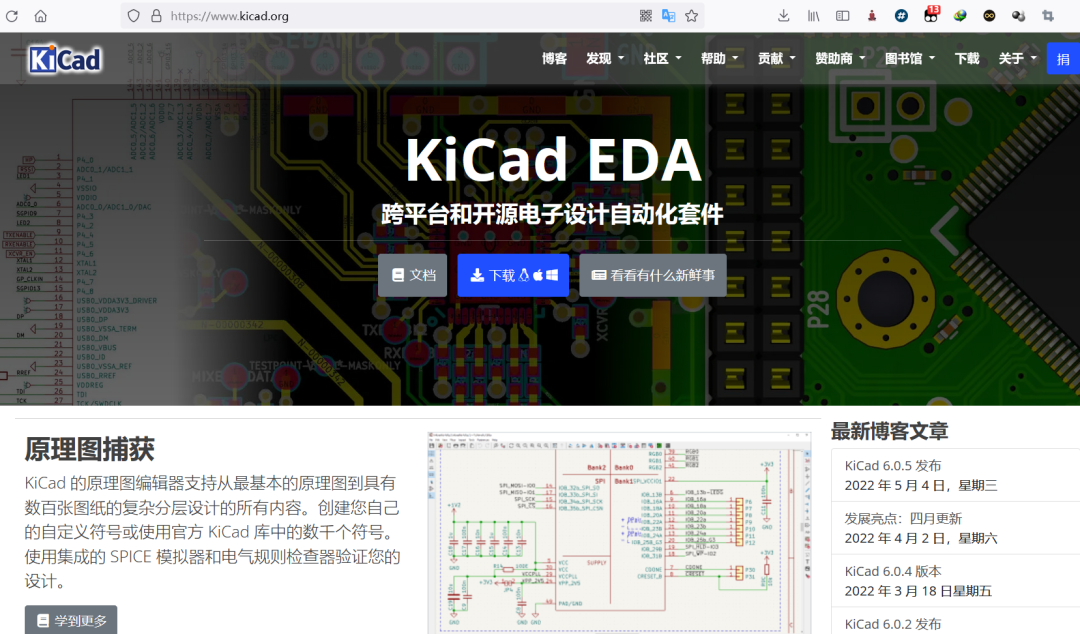The height and width of the screenshot is (634, 1080).
Task: Bookmark this page with the star icon
Action: pyautogui.click(x=692, y=16)
